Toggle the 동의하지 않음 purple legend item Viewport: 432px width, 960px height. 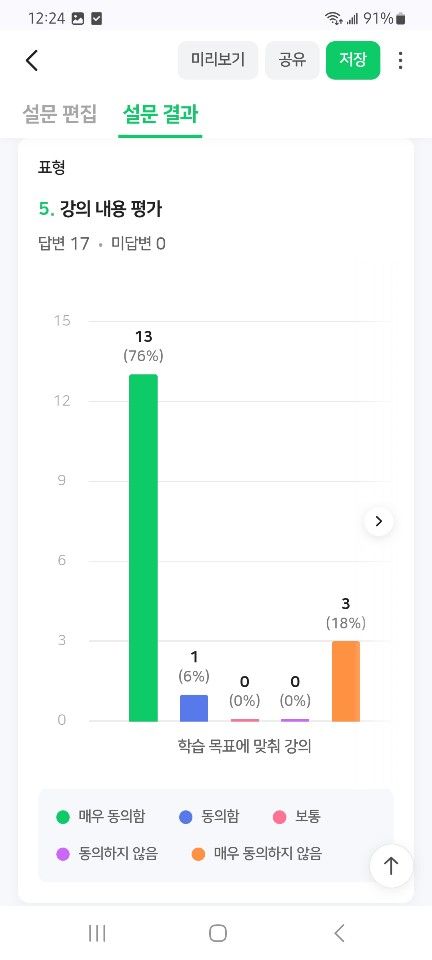point(107,853)
